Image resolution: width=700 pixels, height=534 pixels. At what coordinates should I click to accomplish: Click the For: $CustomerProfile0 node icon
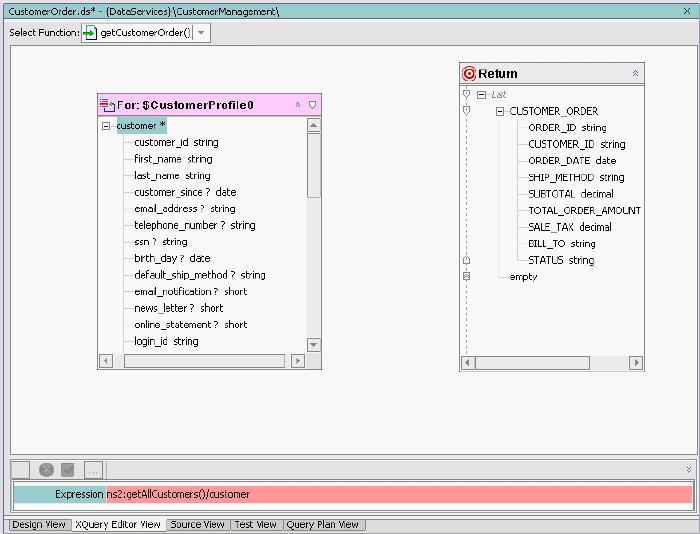pyautogui.click(x=107, y=105)
